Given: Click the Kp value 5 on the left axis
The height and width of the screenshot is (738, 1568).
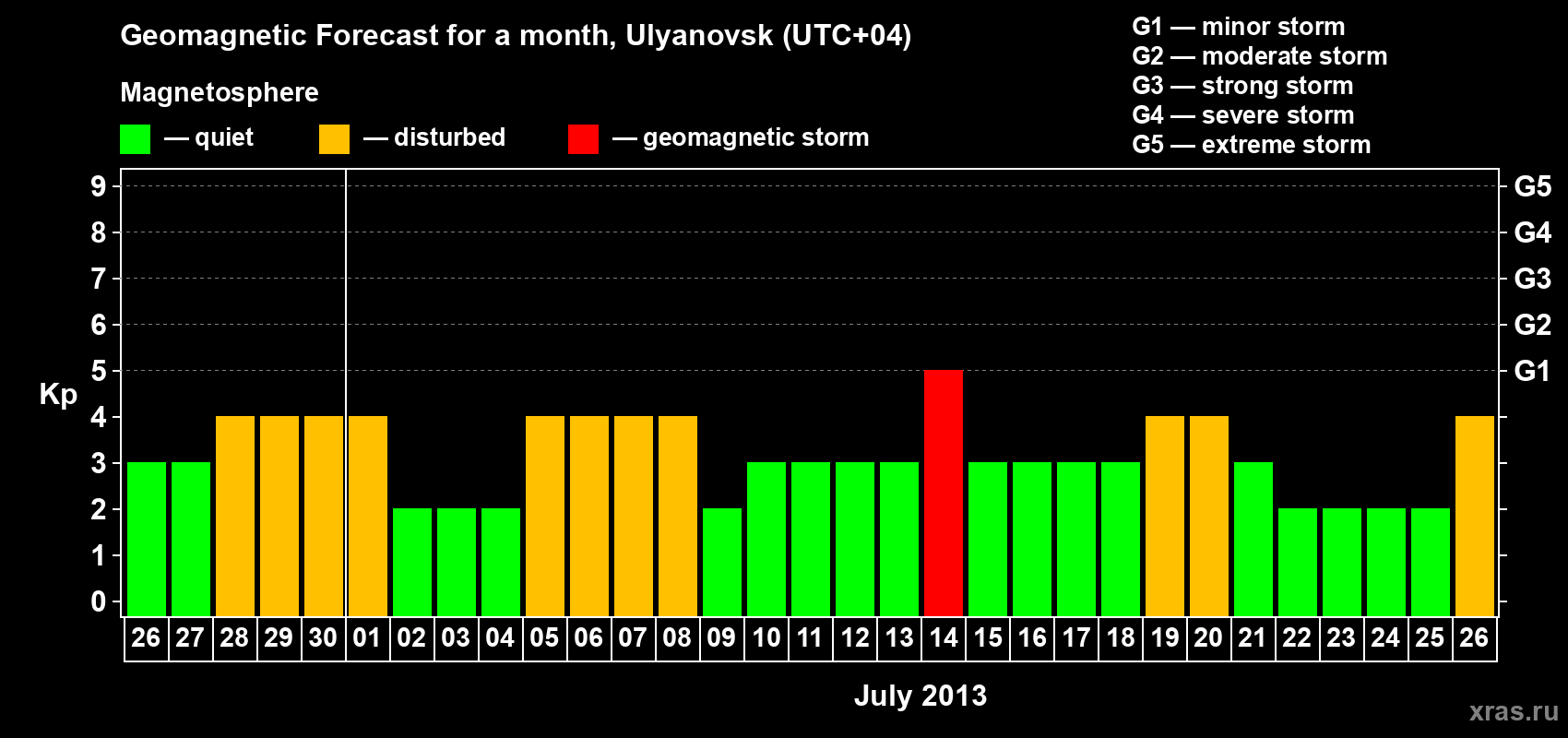Looking at the screenshot, I should point(99,371).
